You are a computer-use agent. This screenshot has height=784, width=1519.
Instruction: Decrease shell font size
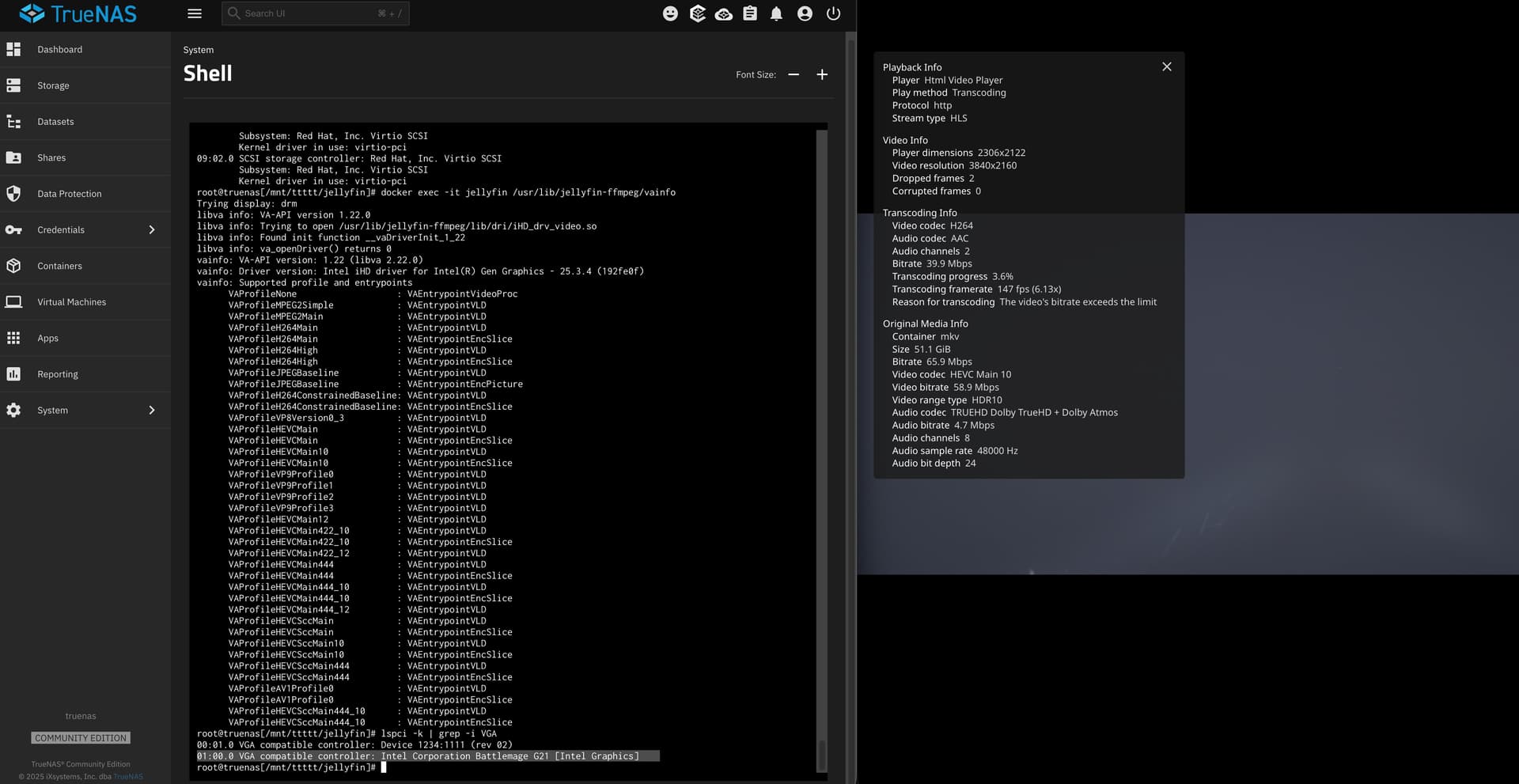coord(794,74)
